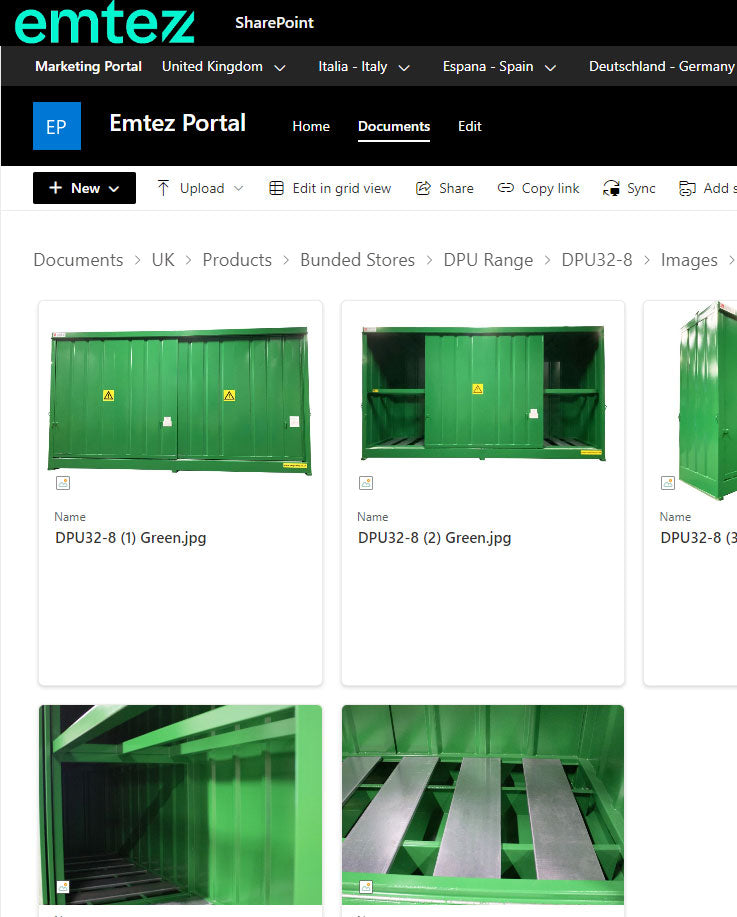The height and width of the screenshot is (917, 737).
Task: Click the SharePoint app title
Action: coord(274,23)
